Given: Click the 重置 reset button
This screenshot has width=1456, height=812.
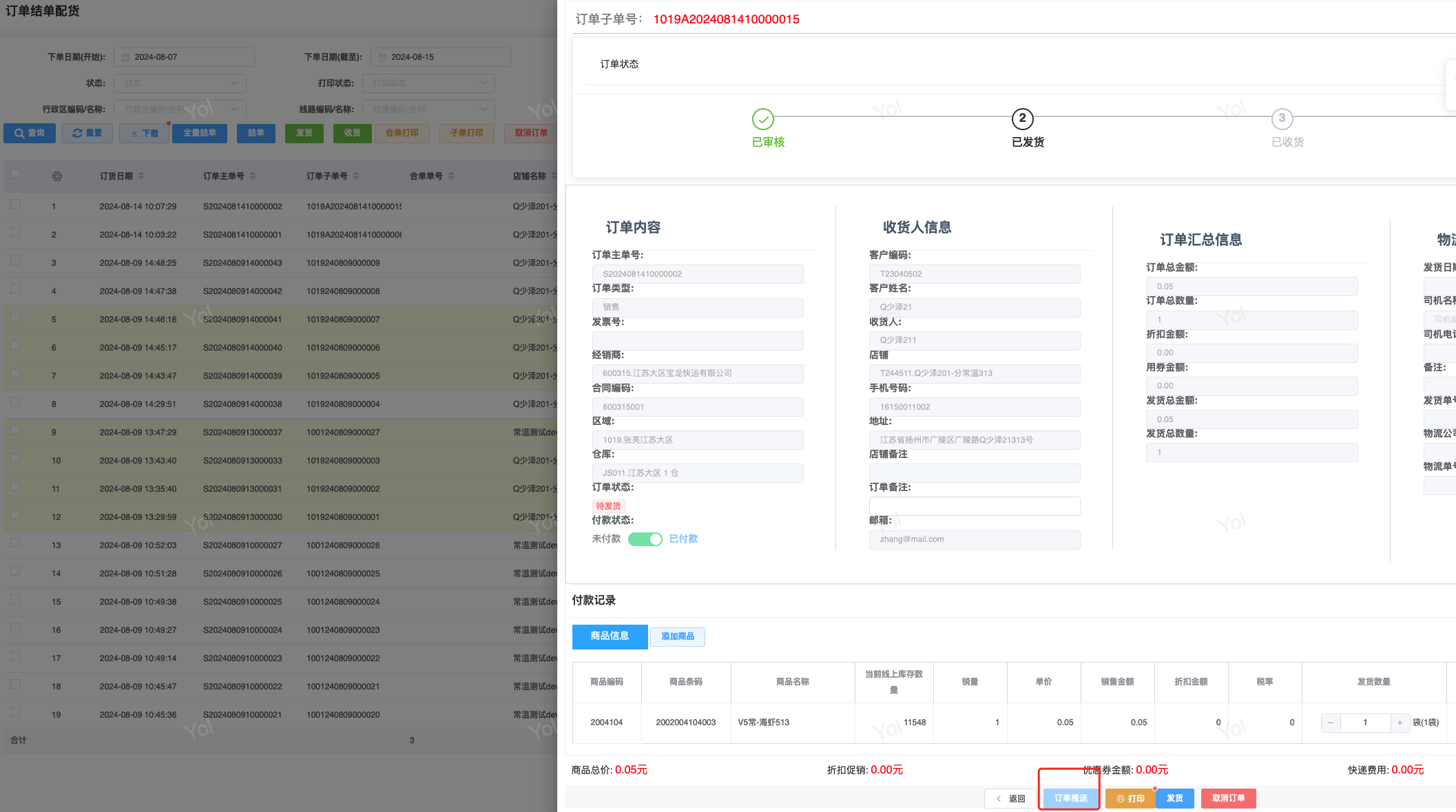Looking at the screenshot, I should (87, 133).
